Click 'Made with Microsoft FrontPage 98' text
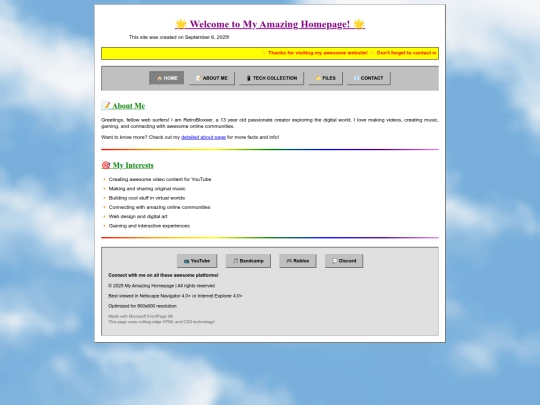Image resolution: width=540 pixels, height=405 pixels. (141, 316)
